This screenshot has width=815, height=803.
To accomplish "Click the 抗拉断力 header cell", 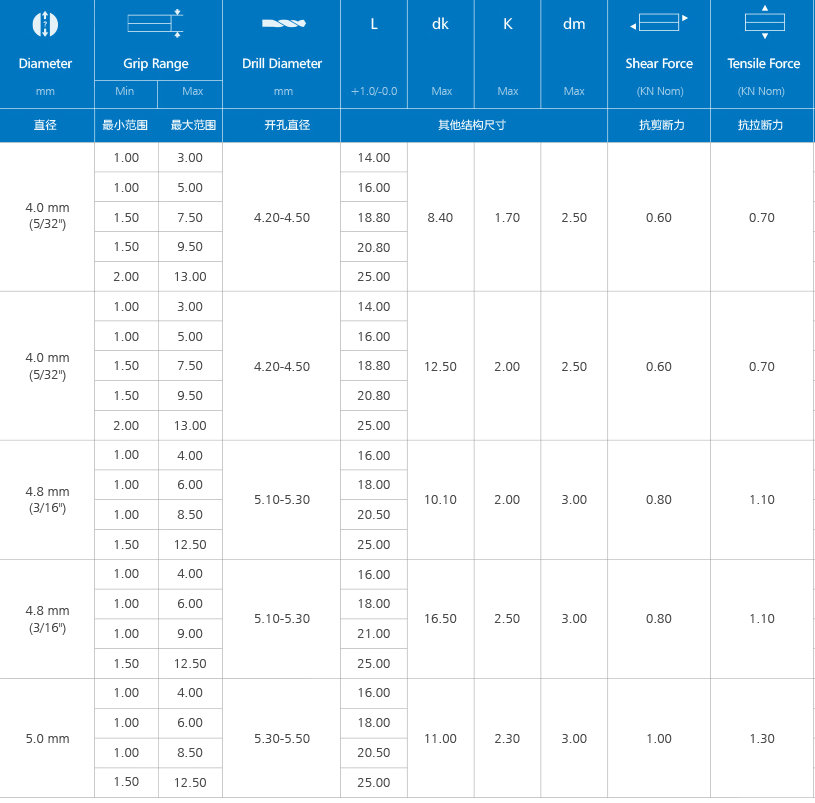I will 762,126.
